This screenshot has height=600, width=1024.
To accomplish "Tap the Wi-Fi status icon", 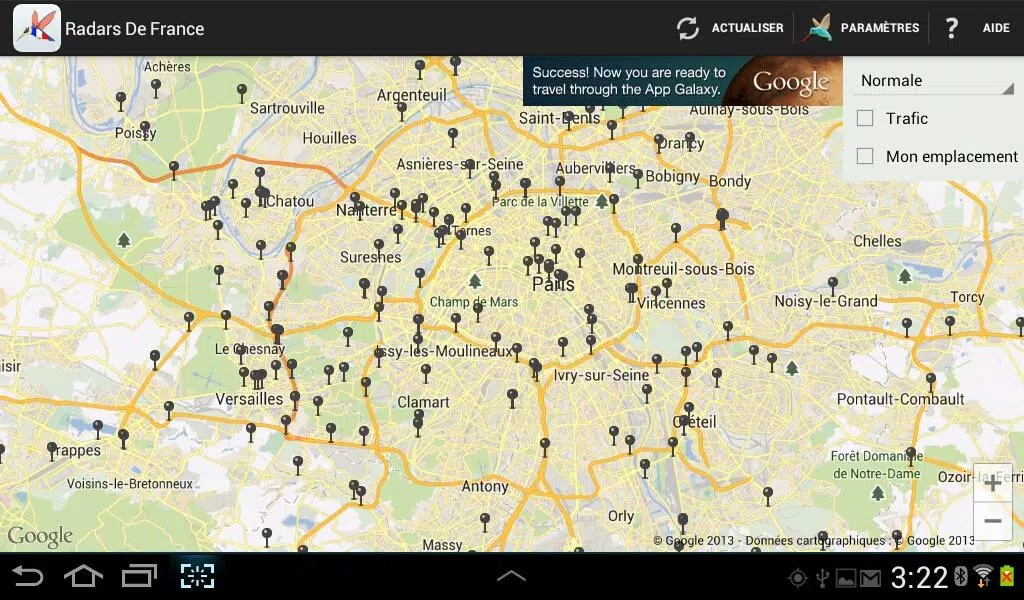I will (984, 576).
